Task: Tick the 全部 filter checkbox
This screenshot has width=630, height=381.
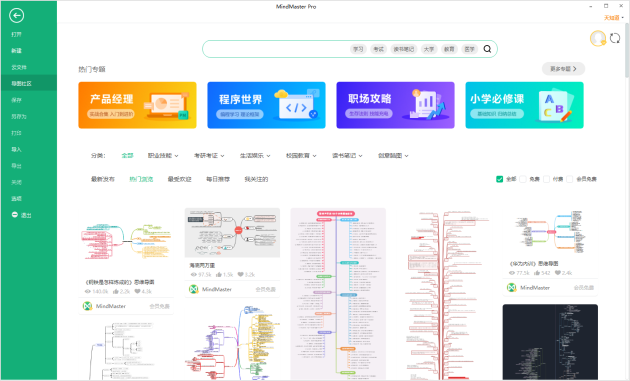Action: coord(499,179)
